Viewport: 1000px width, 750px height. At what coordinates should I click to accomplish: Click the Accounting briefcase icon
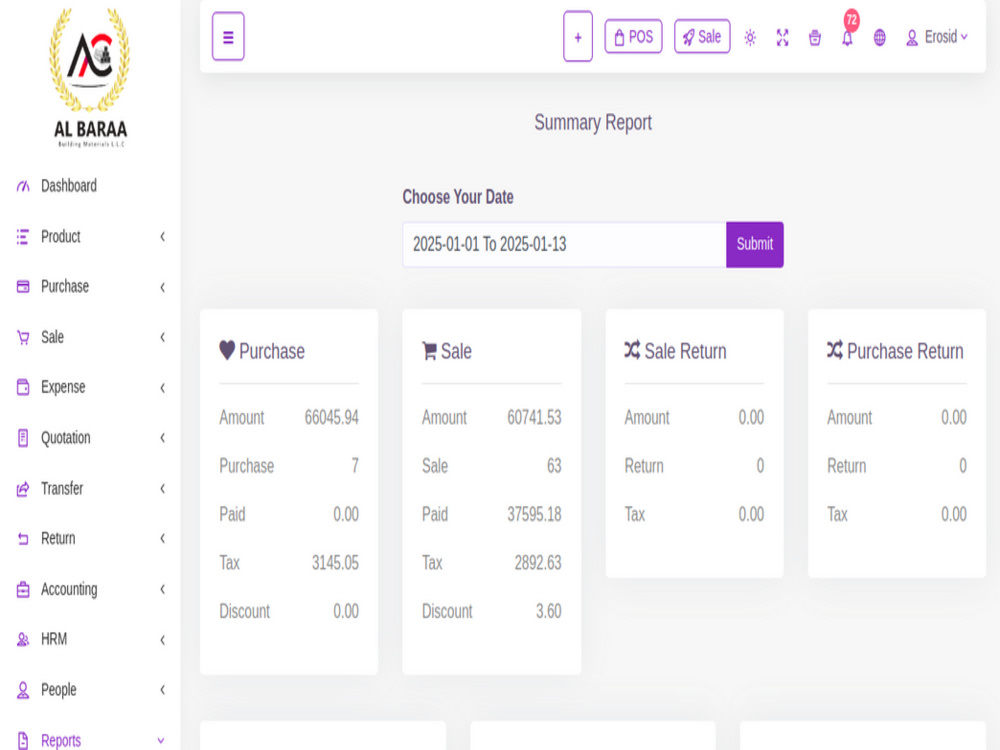point(23,589)
